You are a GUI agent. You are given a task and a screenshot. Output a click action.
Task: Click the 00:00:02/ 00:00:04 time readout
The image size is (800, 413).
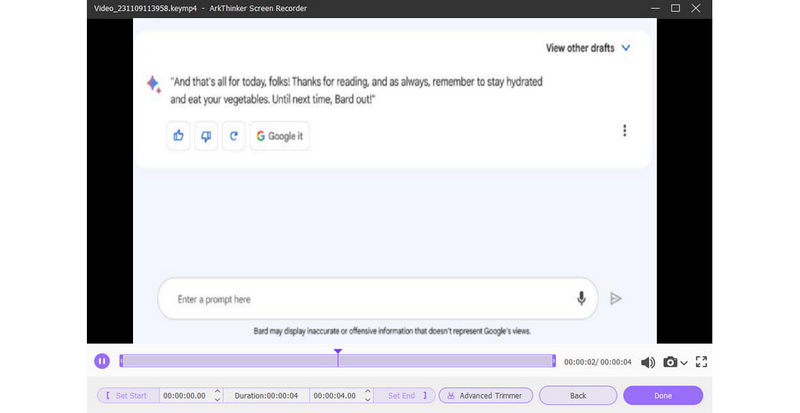[597, 362]
